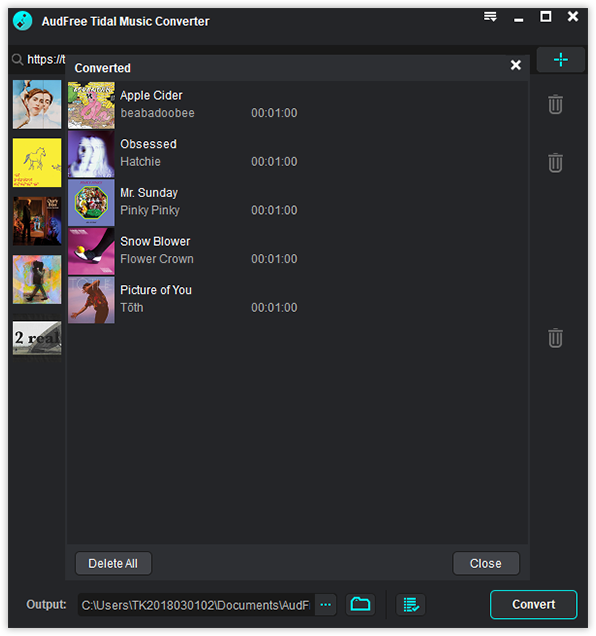This screenshot has width=596, height=636.
Task: Click the second trash can icon
Action: click(555, 163)
